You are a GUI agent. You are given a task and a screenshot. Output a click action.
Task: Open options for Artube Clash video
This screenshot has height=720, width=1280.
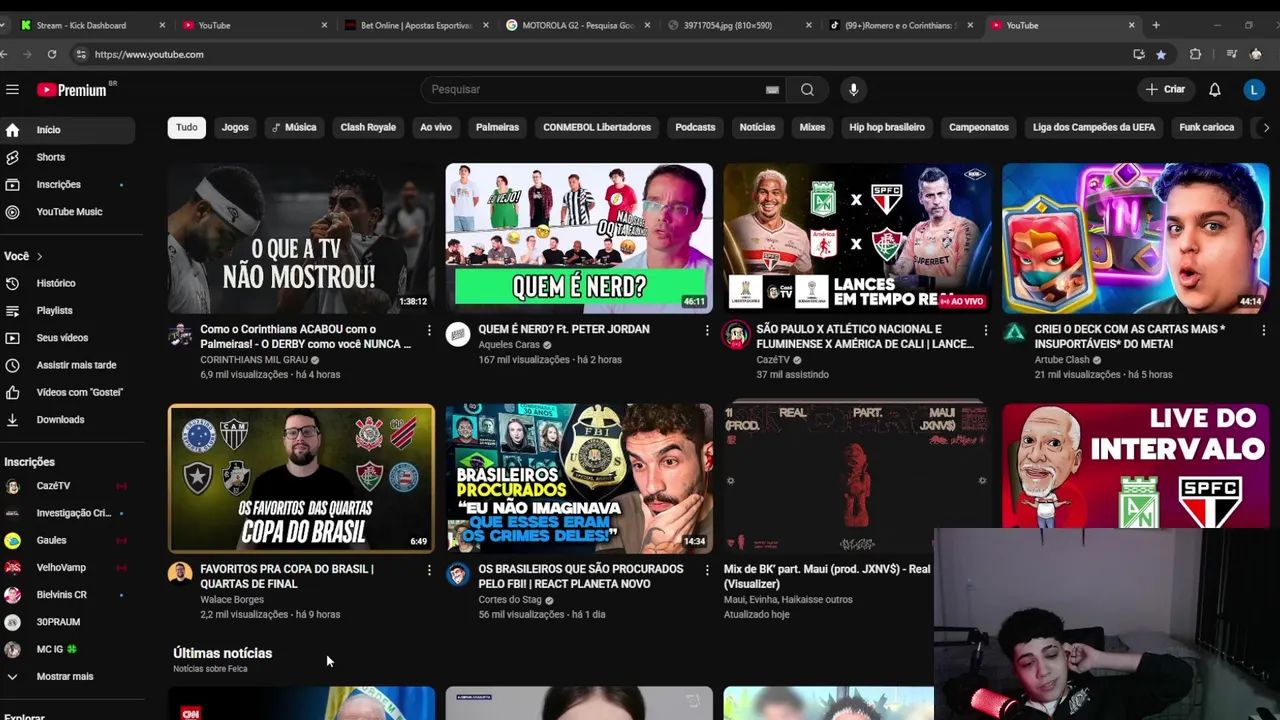point(1263,330)
